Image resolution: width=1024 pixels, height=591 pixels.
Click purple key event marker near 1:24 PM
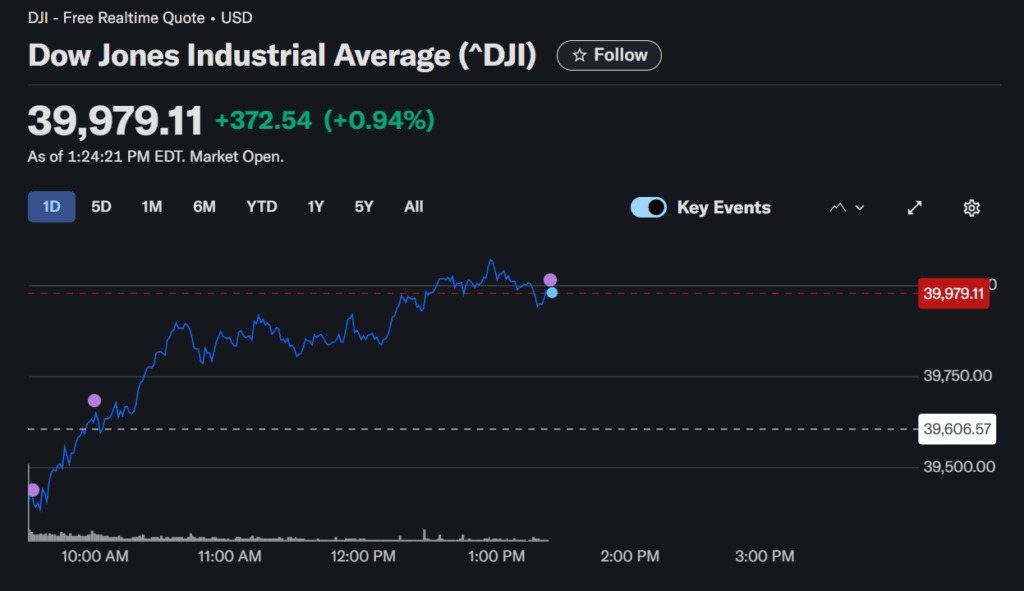549,279
